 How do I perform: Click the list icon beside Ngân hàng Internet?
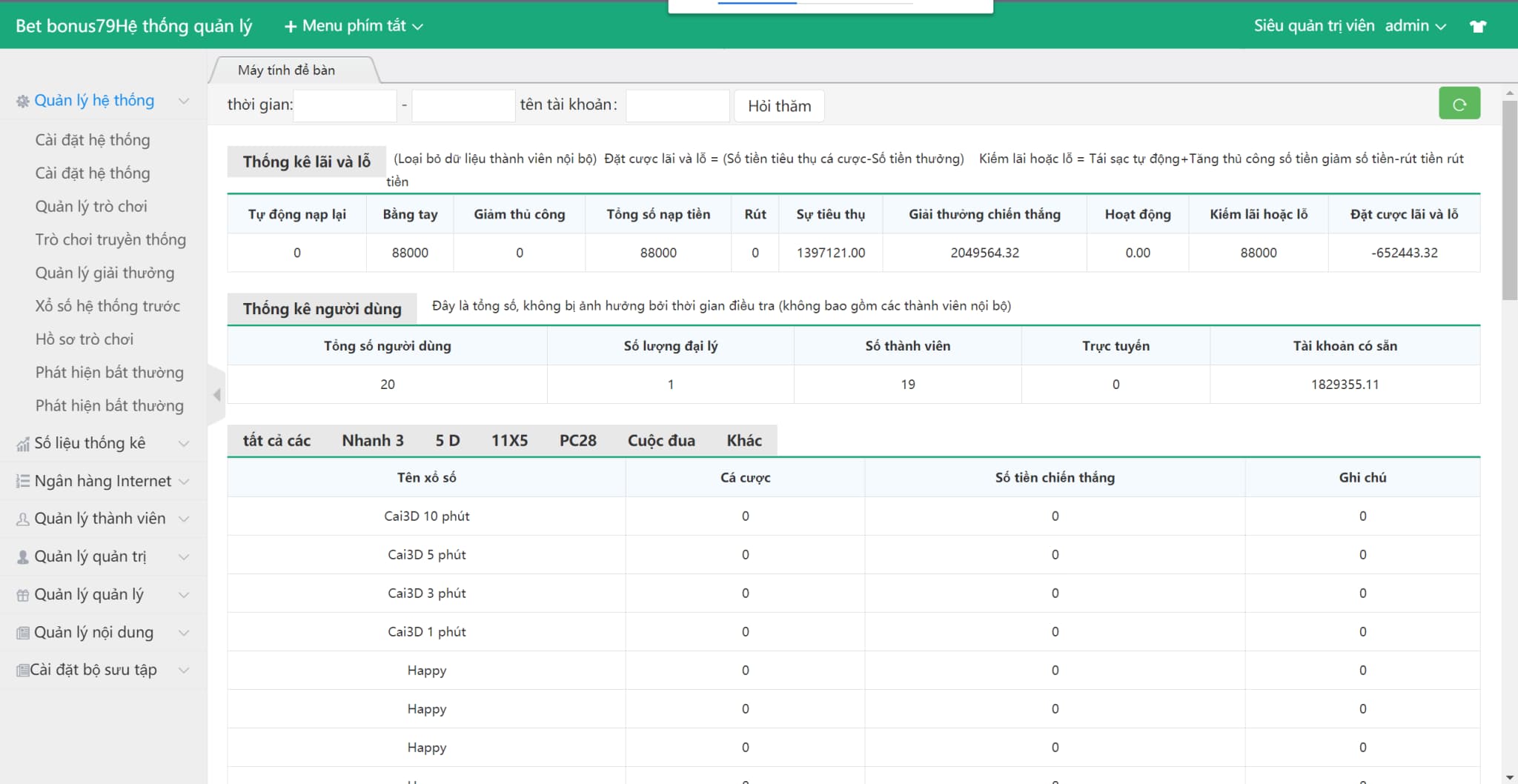point(23,481)
